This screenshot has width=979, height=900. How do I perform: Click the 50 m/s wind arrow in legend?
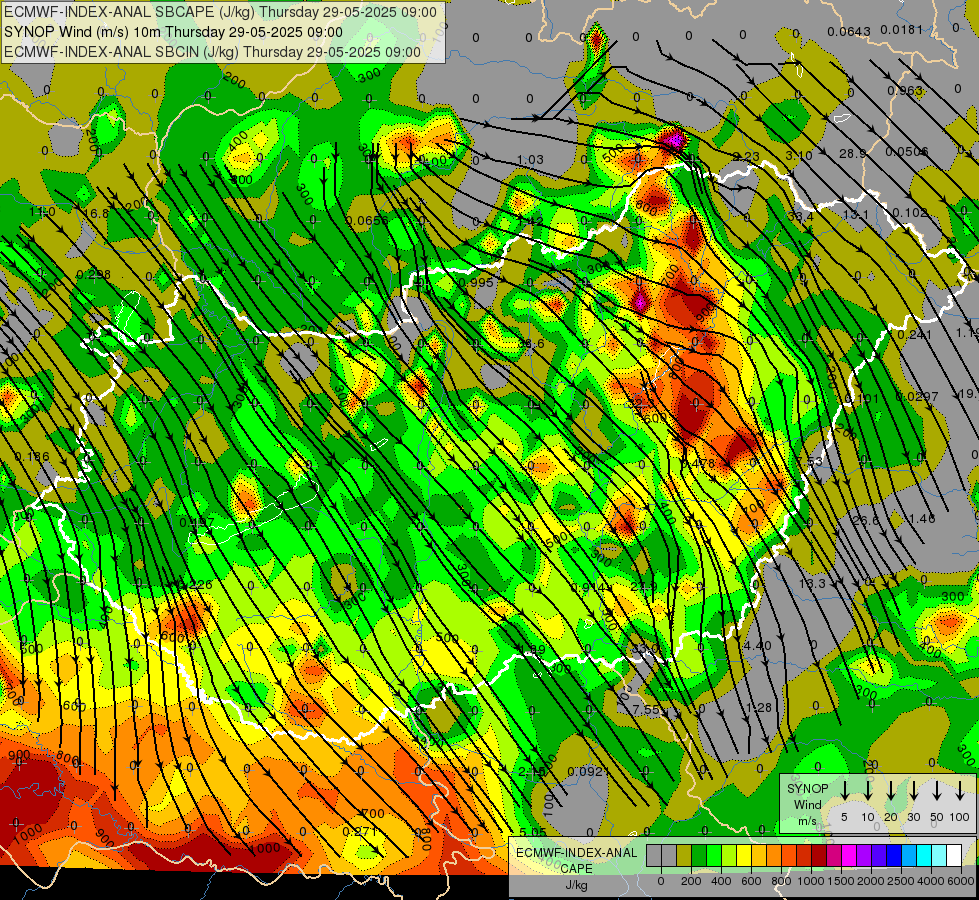[x=937, y=790]
